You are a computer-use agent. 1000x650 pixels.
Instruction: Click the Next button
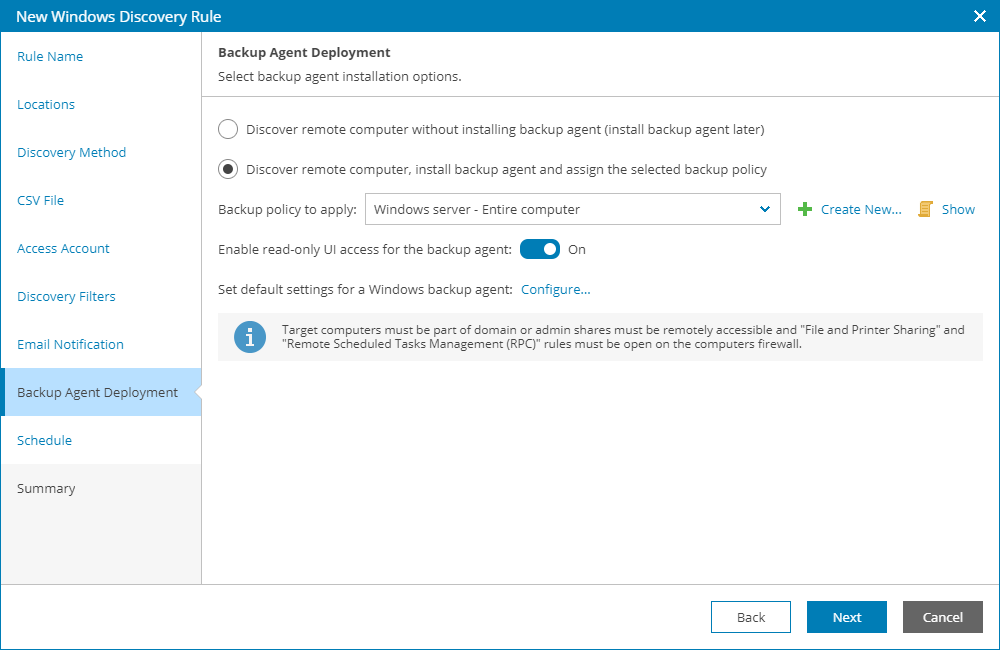click(846, 617)
